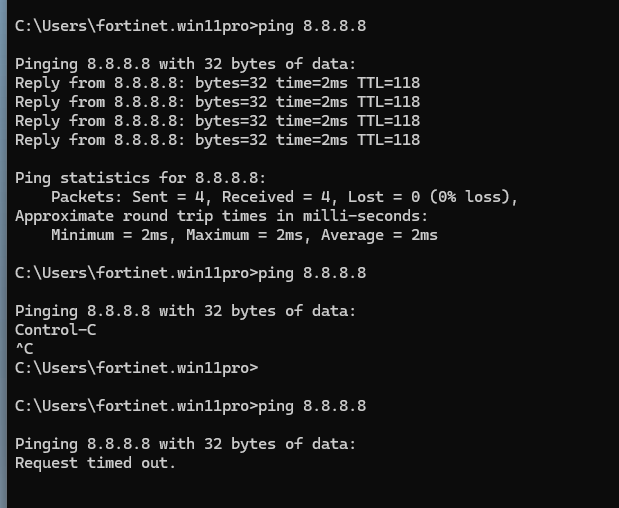Image resolution: width=619 pixels, height=508 pixels.
Task: Select the second 'Reply from 8.8.8.8' line
Action: tap(217, 101)
